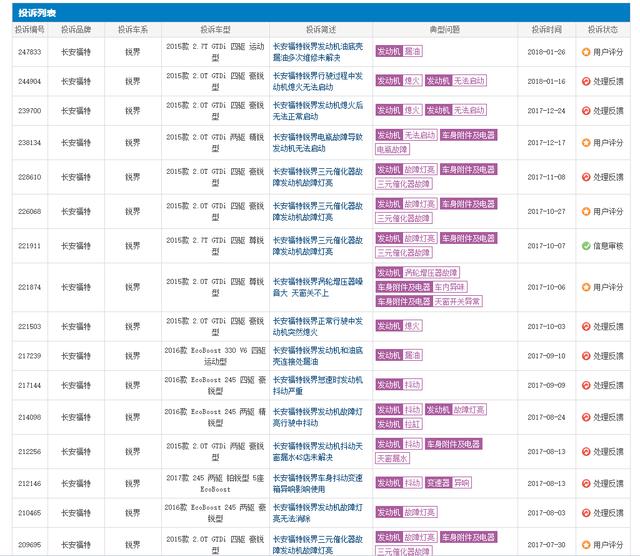This screenshot has height=556, width=640.
Task: Click the 发动机 熄火 tag in row 239700
Action: 399,110
